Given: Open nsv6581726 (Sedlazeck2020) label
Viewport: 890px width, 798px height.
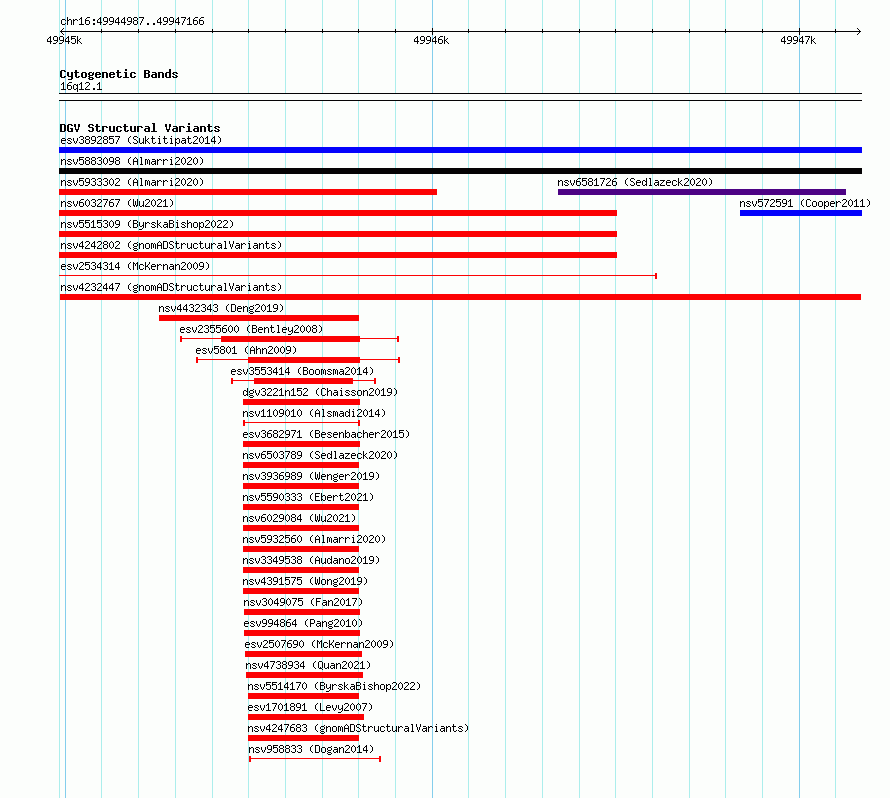Looking at the screenshot, I should click(x=635, y=182).
